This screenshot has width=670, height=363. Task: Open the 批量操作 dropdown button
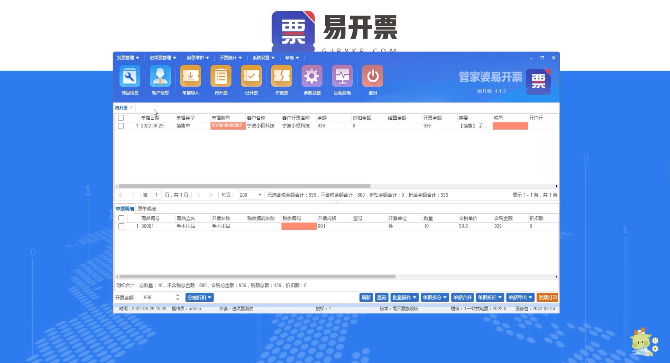pos(404,297)
